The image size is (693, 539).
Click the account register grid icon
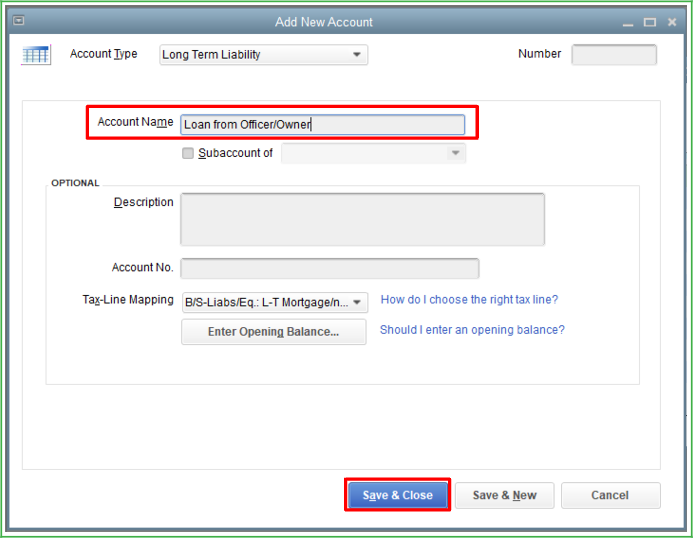(36, 55)
